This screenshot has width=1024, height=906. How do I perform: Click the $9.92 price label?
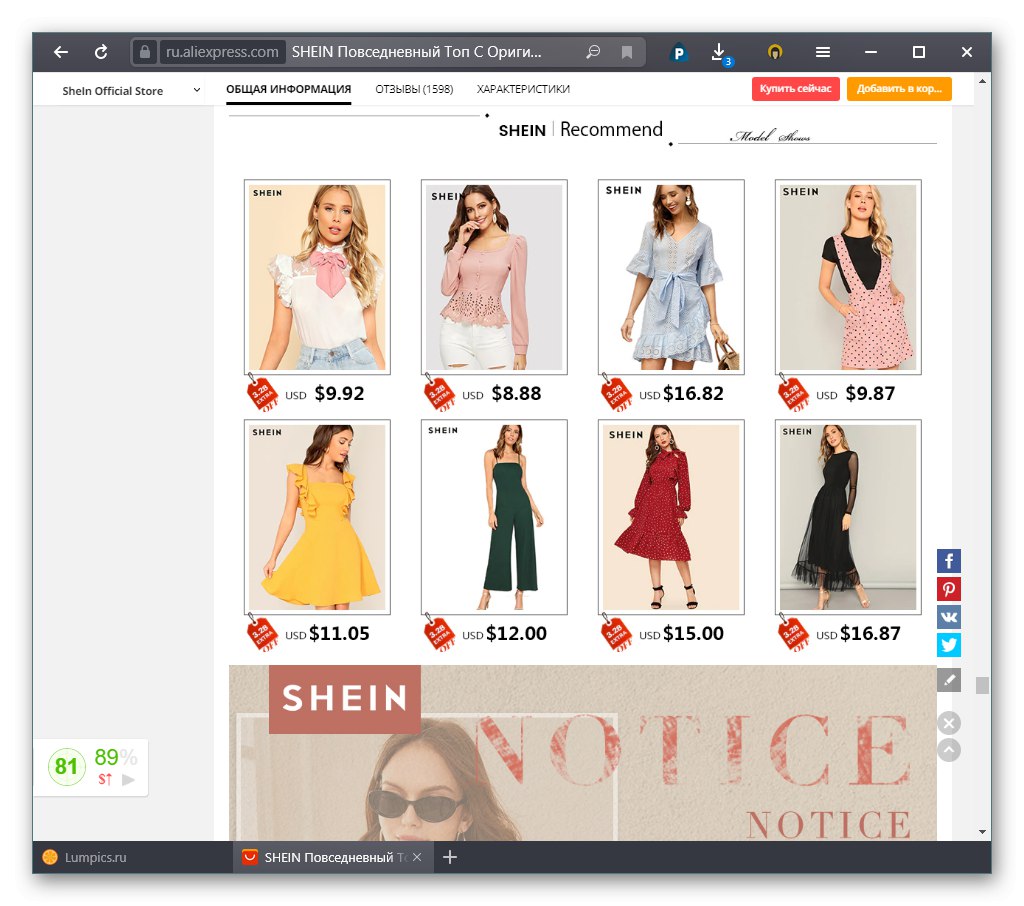click(x=339, y=393)
